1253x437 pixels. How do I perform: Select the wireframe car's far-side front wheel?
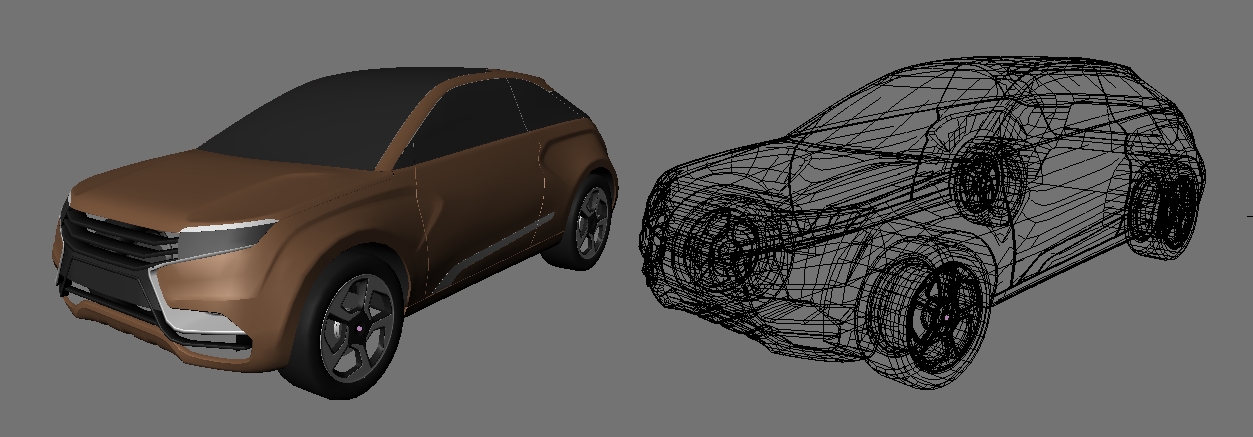pos(718,243)
